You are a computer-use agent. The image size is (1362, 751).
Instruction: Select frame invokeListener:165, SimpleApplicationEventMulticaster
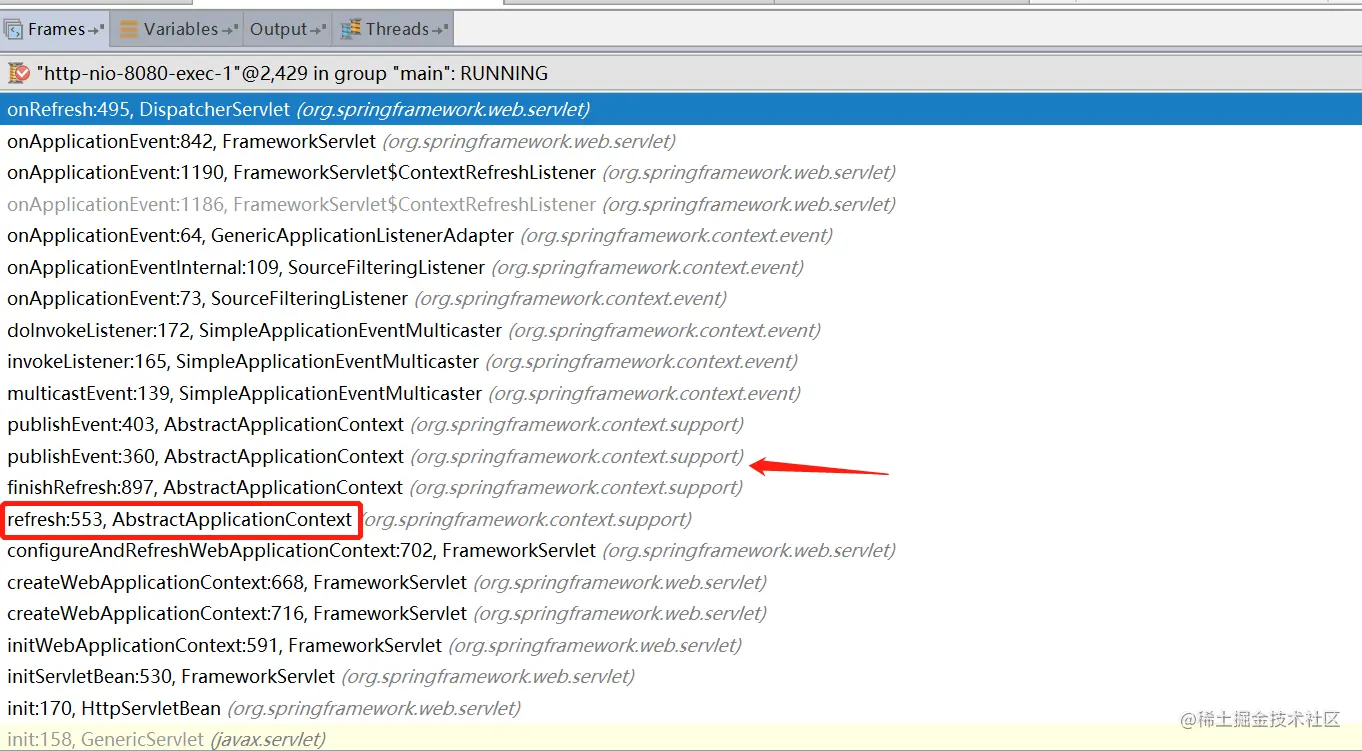pyautogui.click(x=681, y=361)
